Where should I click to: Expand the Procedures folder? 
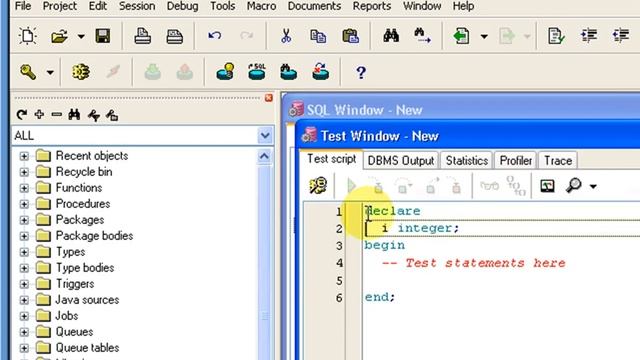(24, 204)
